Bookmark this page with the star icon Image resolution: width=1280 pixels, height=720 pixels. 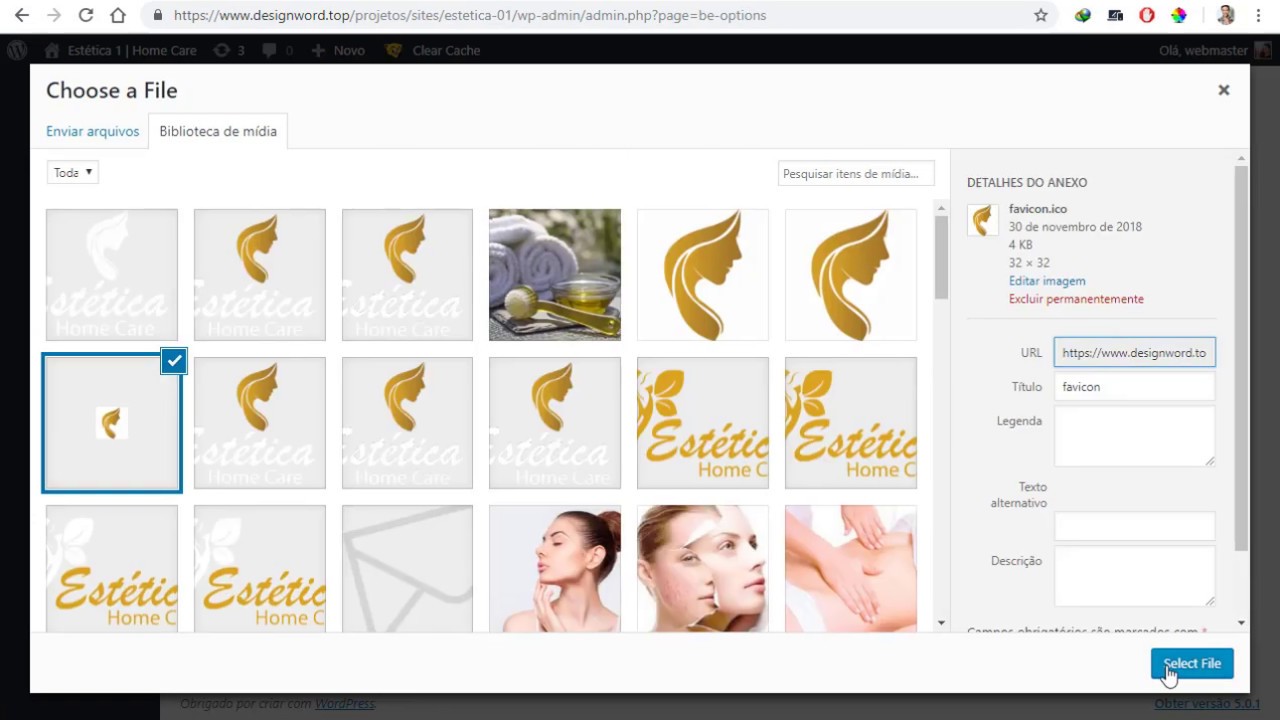pos(1041,15)
